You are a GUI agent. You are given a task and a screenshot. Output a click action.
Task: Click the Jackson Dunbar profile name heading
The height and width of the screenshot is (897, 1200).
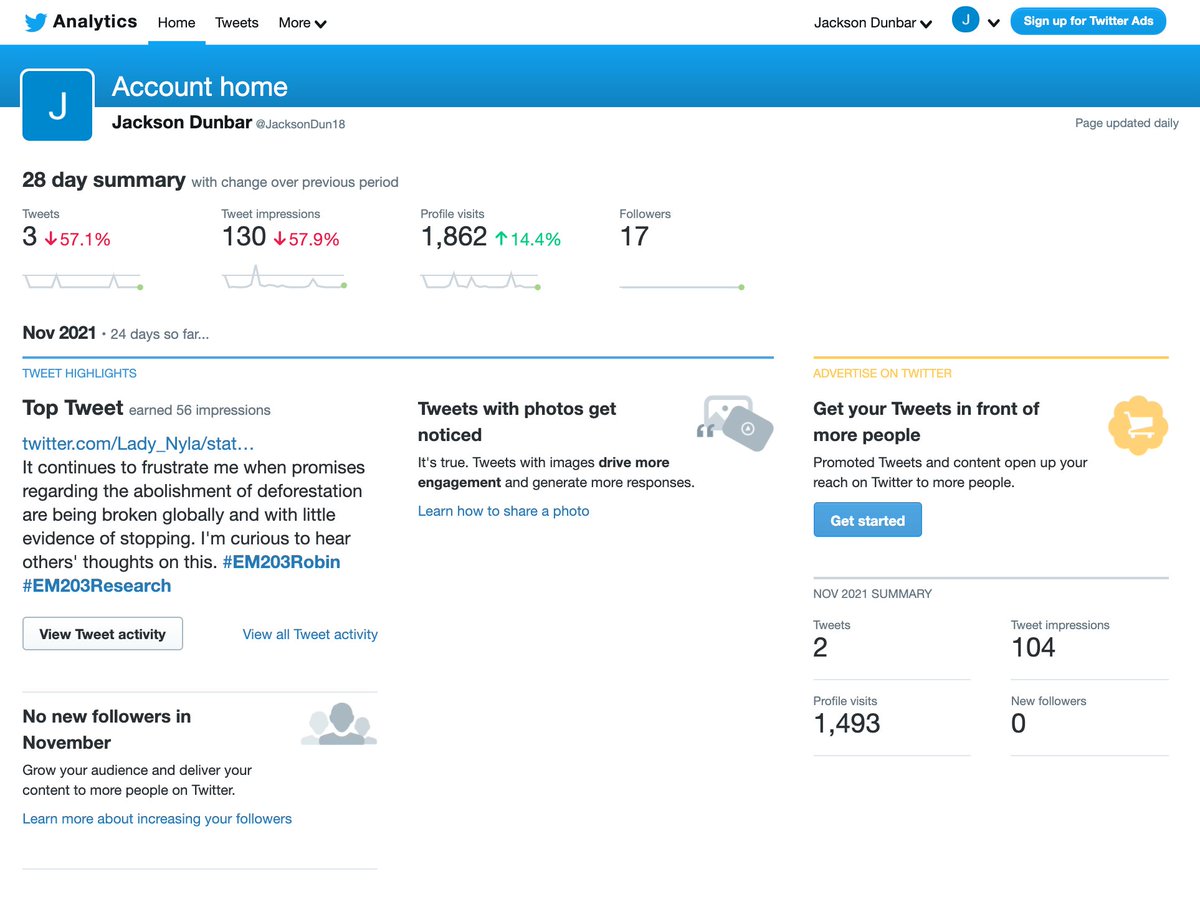tap(181, 122)
